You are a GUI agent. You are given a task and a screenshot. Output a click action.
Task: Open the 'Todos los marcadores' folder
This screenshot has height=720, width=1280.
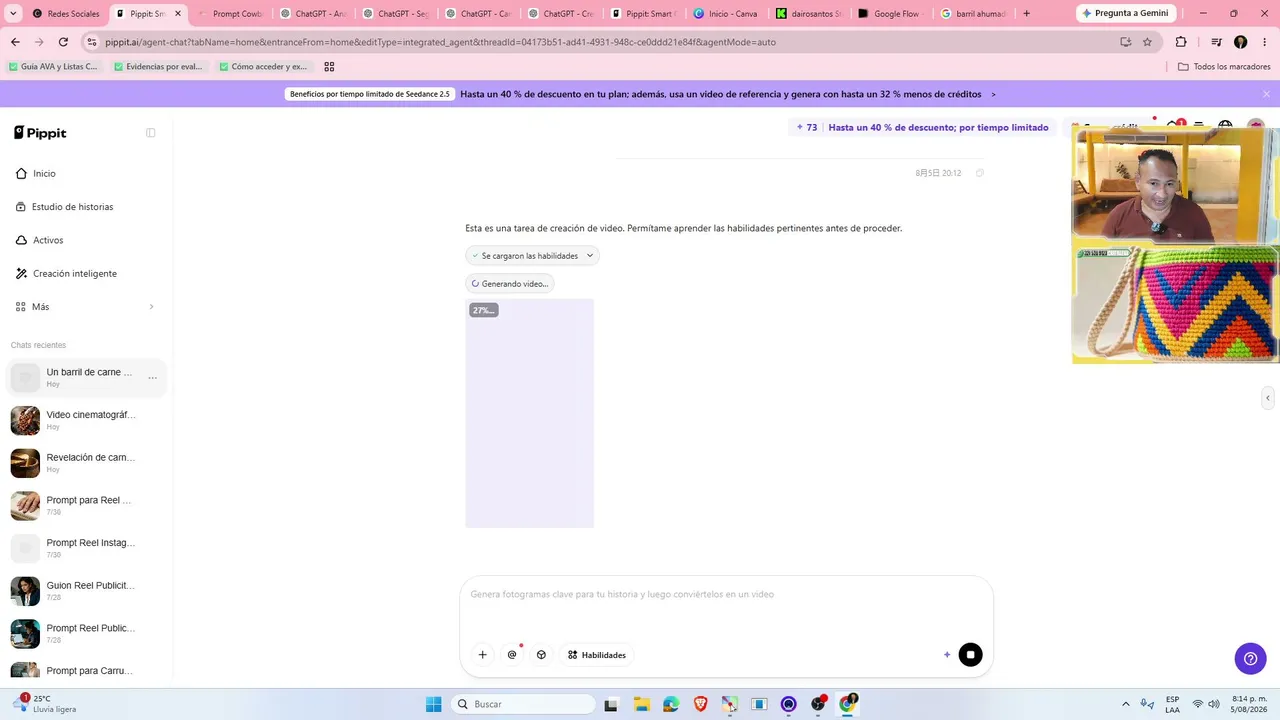click(x=1224, y=67)
